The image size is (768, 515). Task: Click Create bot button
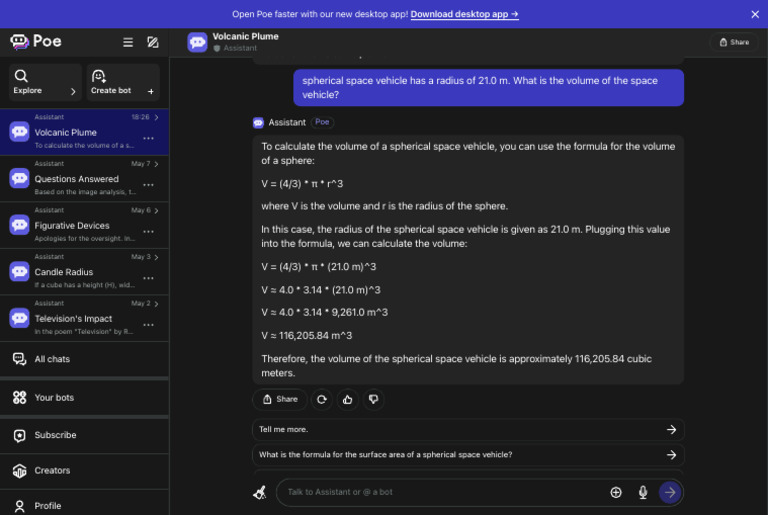coord(123,82)
